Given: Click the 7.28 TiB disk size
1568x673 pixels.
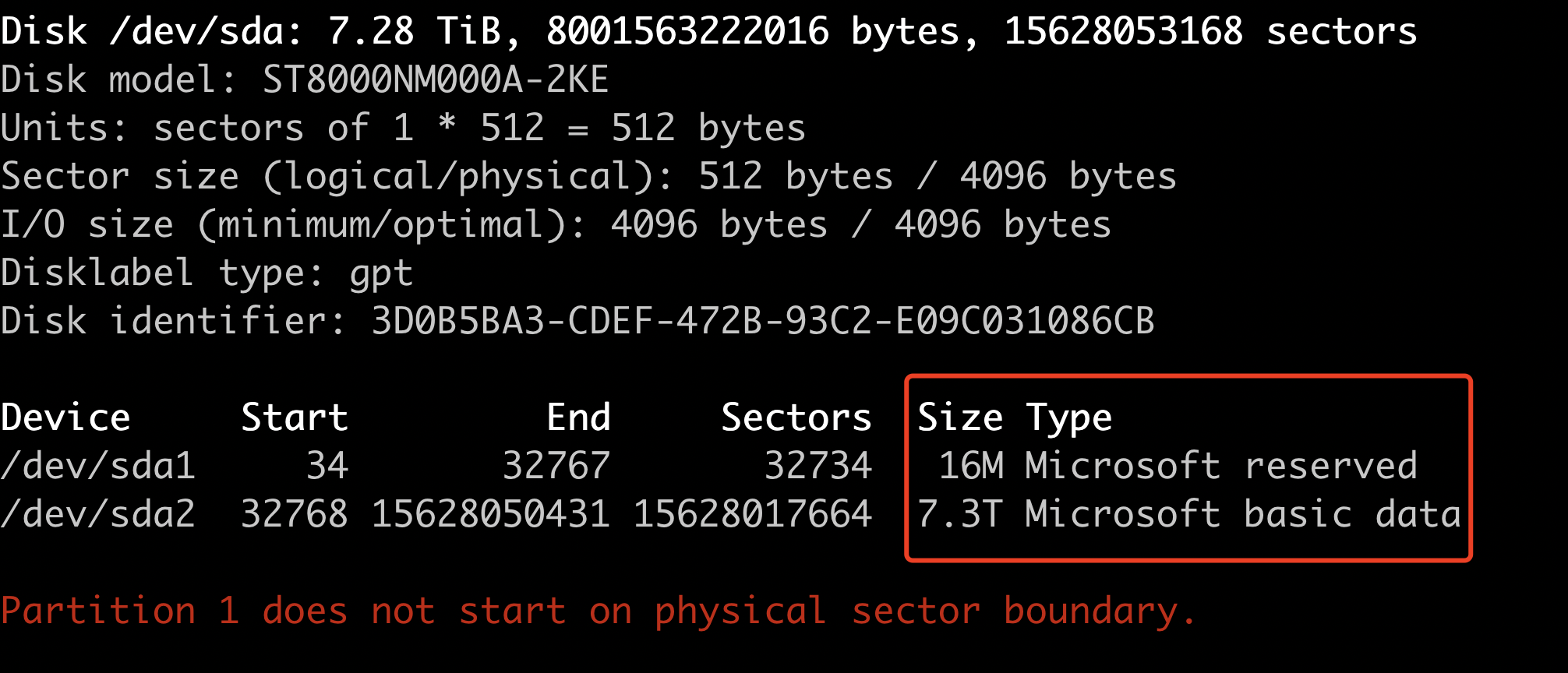Looking at the screenshot, I should pyautogui.click(x=413, y=31).
